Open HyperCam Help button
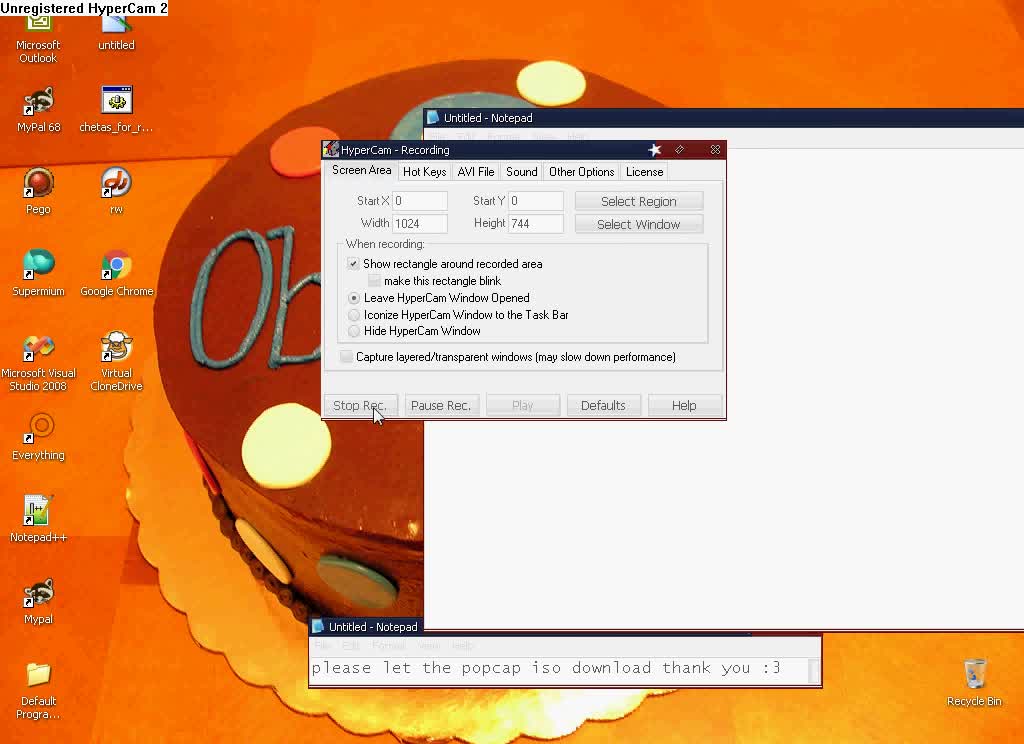 684,406
